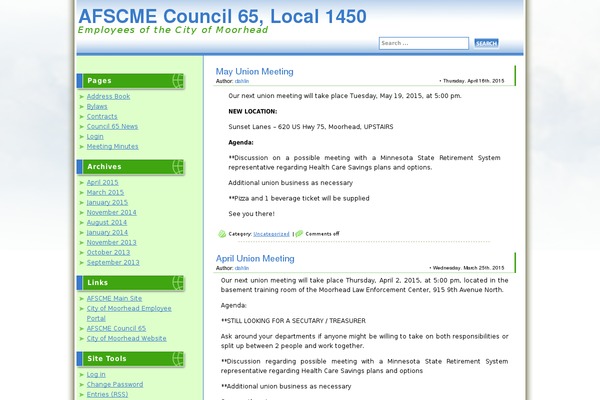The image size is (600, 400).
Task: Click the arrow bullet beside Log in
Action: point(82,375)
